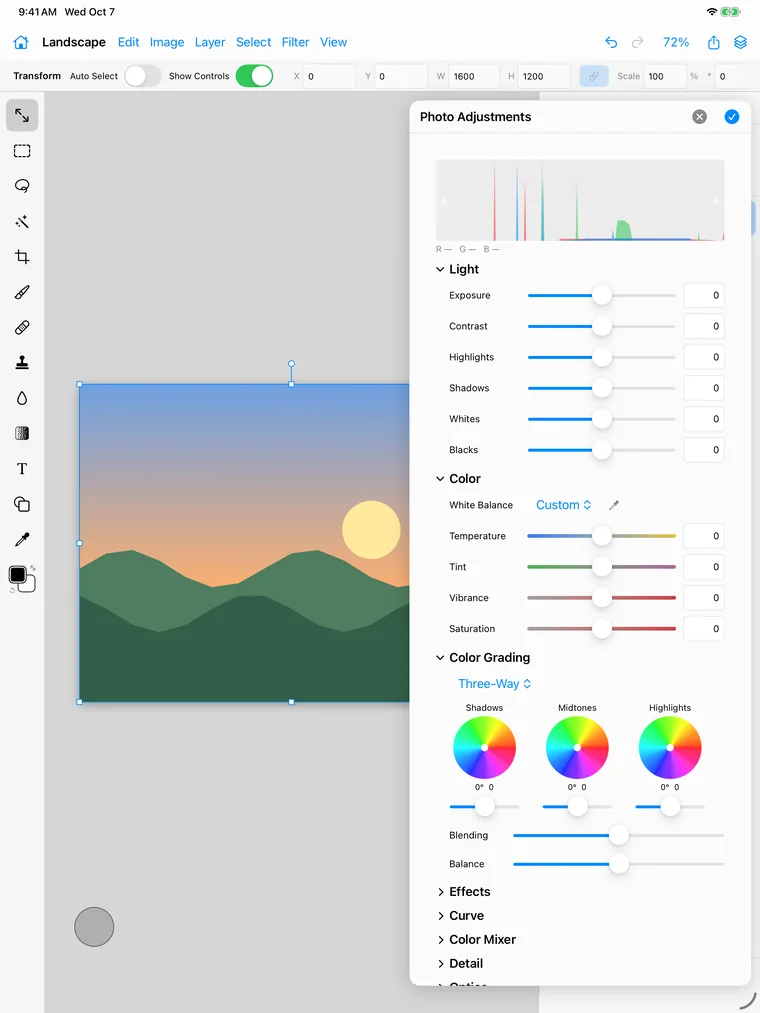Open the White Balance Custom dropdown
This screenshot has height=1013, width=760.
click(564, 505)
